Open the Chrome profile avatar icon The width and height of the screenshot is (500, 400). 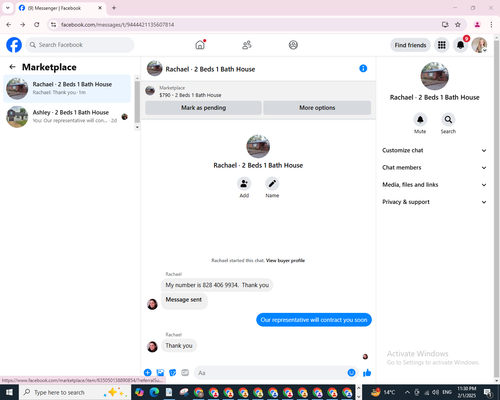477,24
